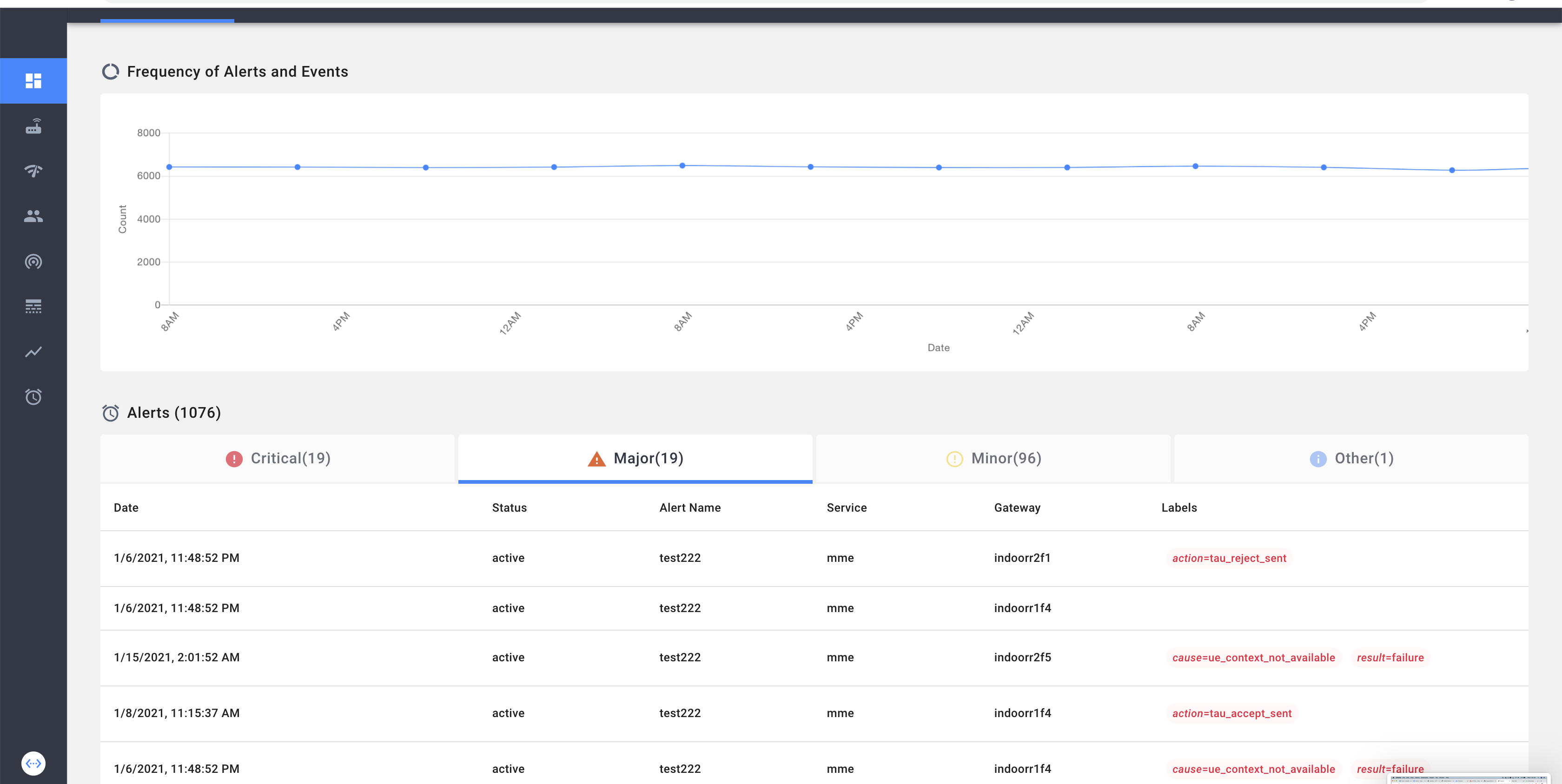Open the Equipment router icon in sidebar
1562x784 pixels.
33,126
